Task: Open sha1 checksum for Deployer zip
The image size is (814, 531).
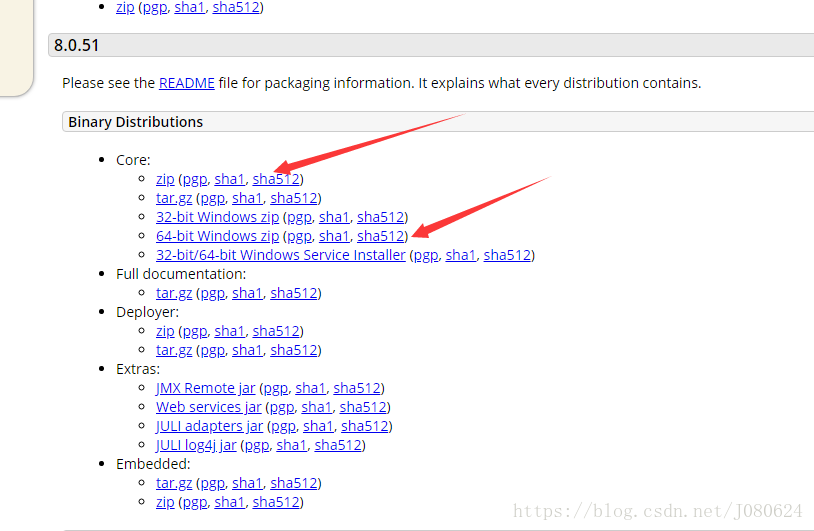Action: 229,331
